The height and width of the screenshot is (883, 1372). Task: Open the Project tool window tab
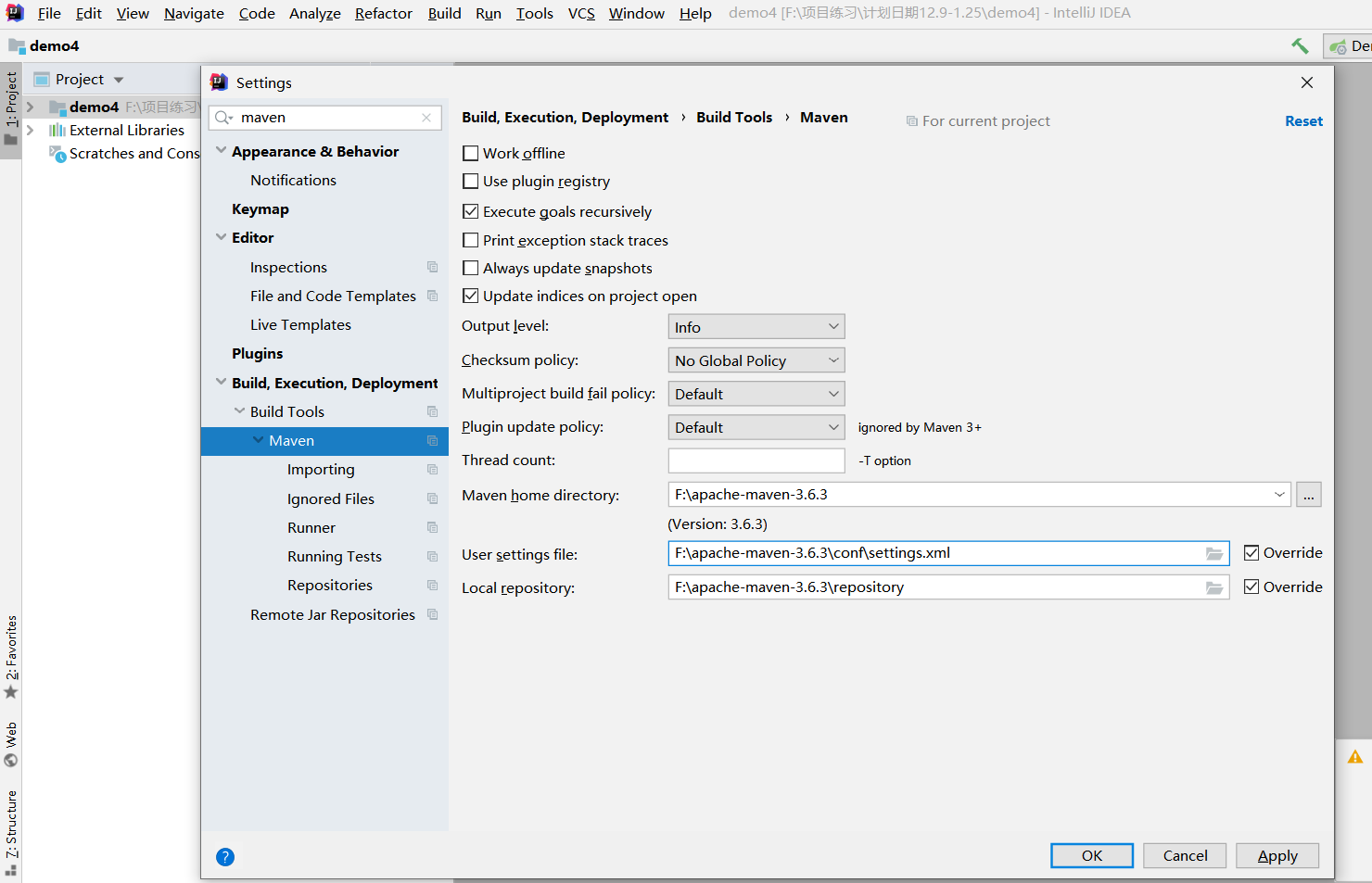(x=11, y=109)
